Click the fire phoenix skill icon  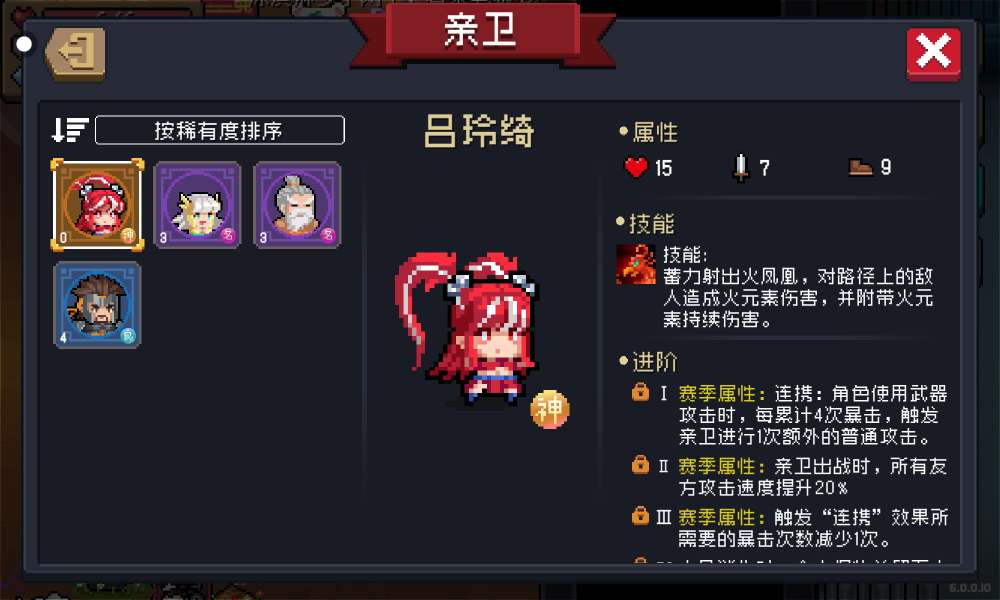pyautogui.click(x=635, y=265)
